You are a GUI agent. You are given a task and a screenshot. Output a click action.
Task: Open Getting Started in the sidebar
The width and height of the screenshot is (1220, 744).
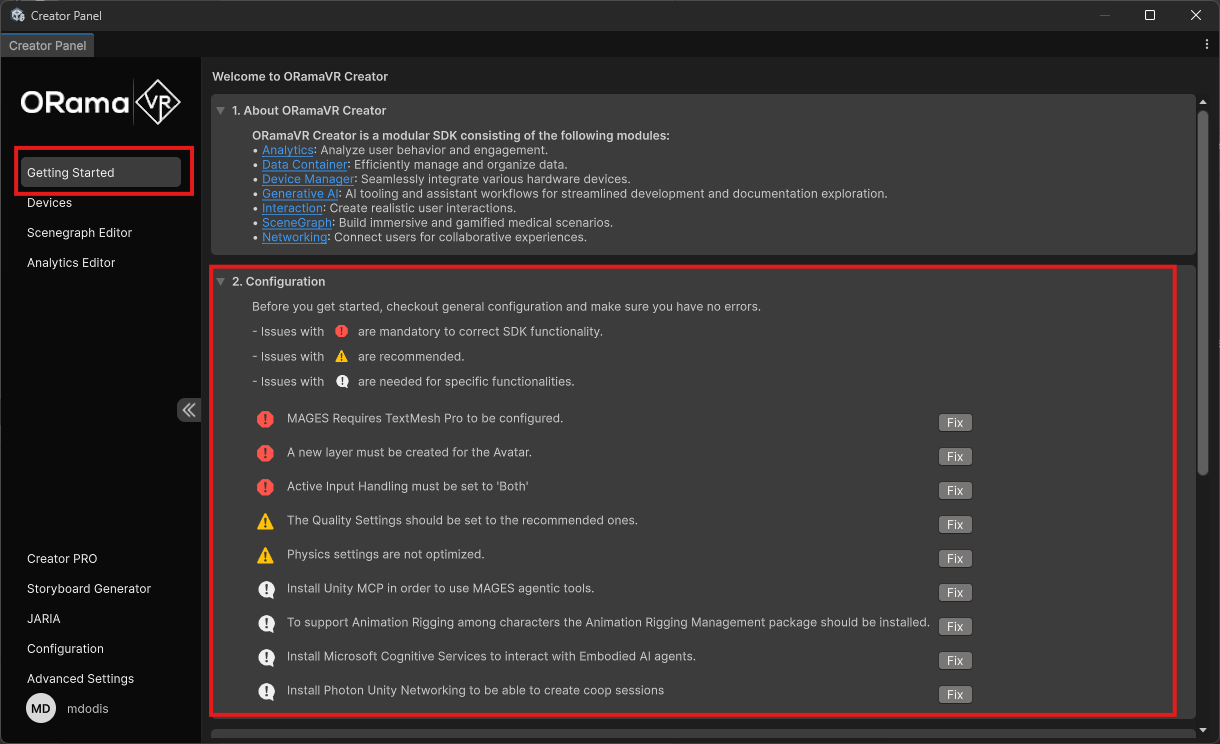click(x=100, y=172)
